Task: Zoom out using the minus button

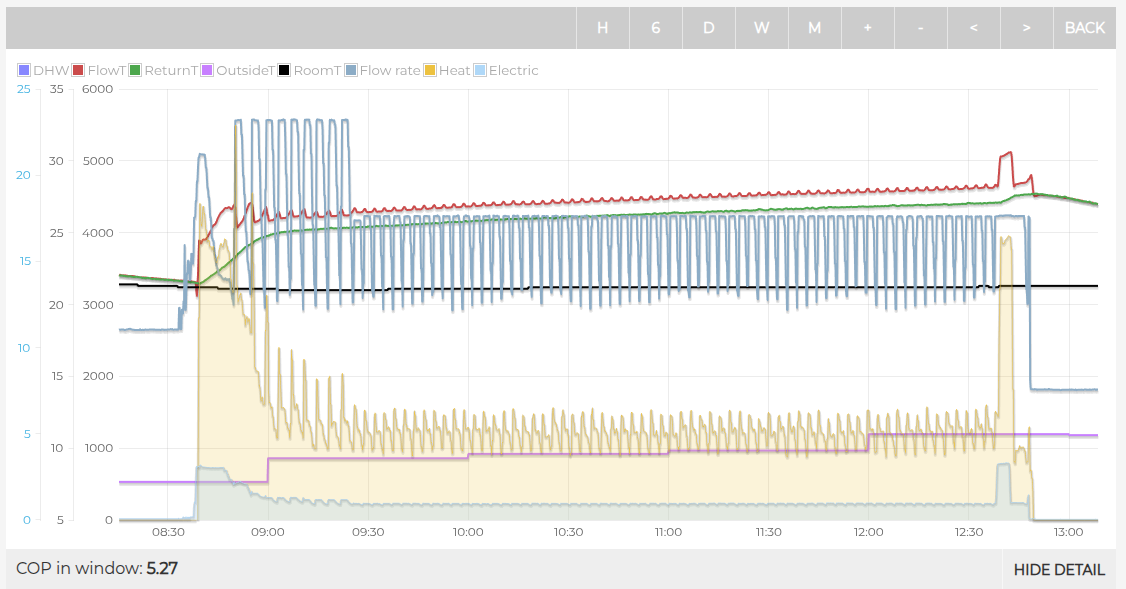Action: point(920,28)
